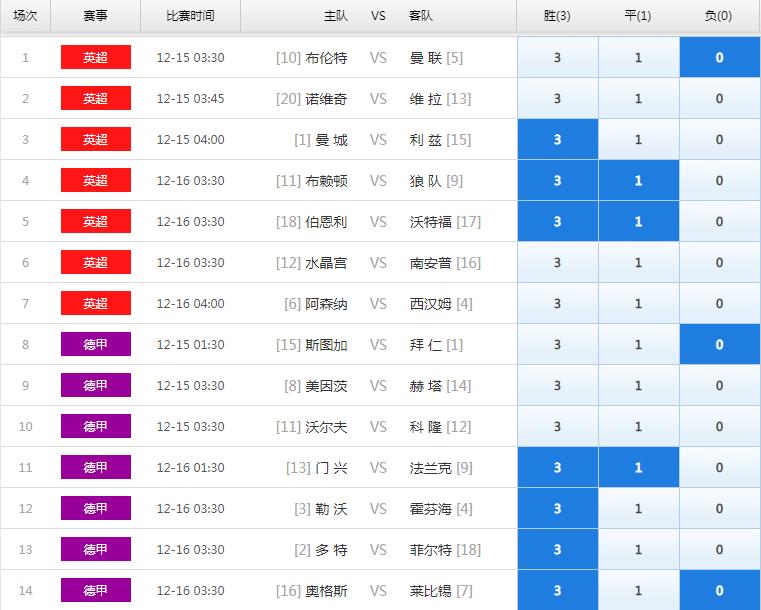Pick draw (1) for 诺维奇 vs 维拉

(639, 99)
